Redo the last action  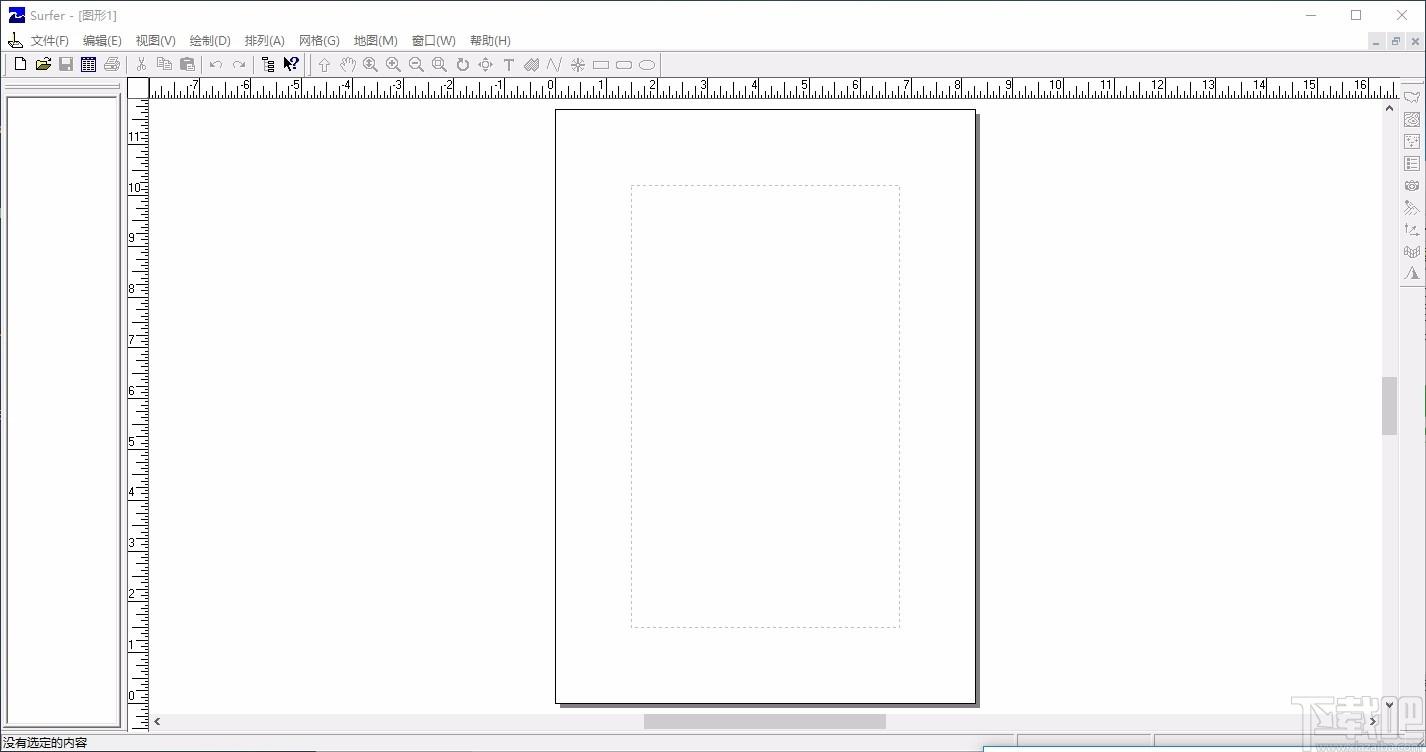pyautogui.click(x=239, y=64)
